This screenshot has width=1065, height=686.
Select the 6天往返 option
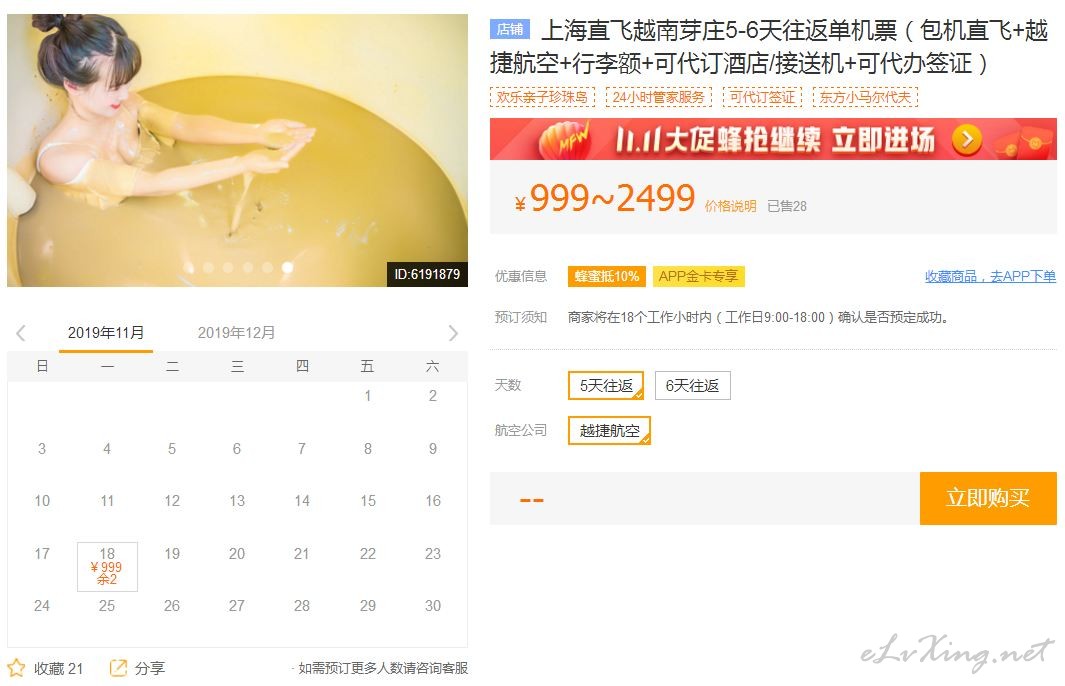click(692, 386)
